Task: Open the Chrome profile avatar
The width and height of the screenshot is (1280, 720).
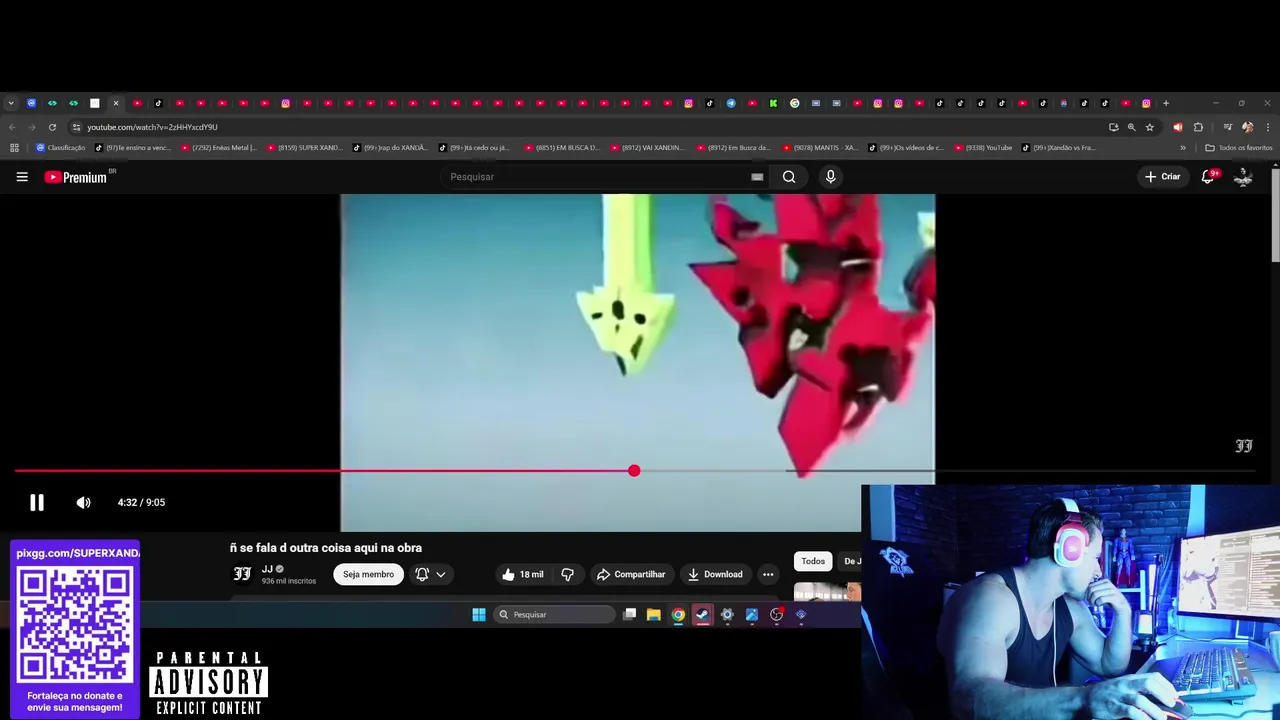Action: [x=1247, y=127]
